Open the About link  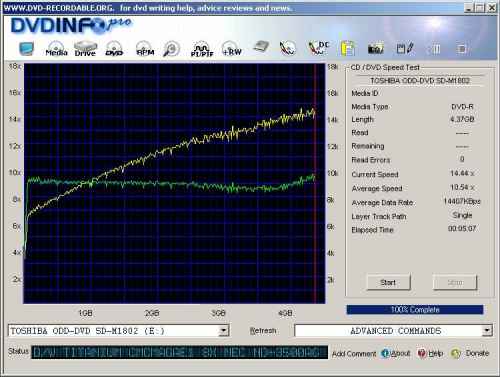point(396,353)
